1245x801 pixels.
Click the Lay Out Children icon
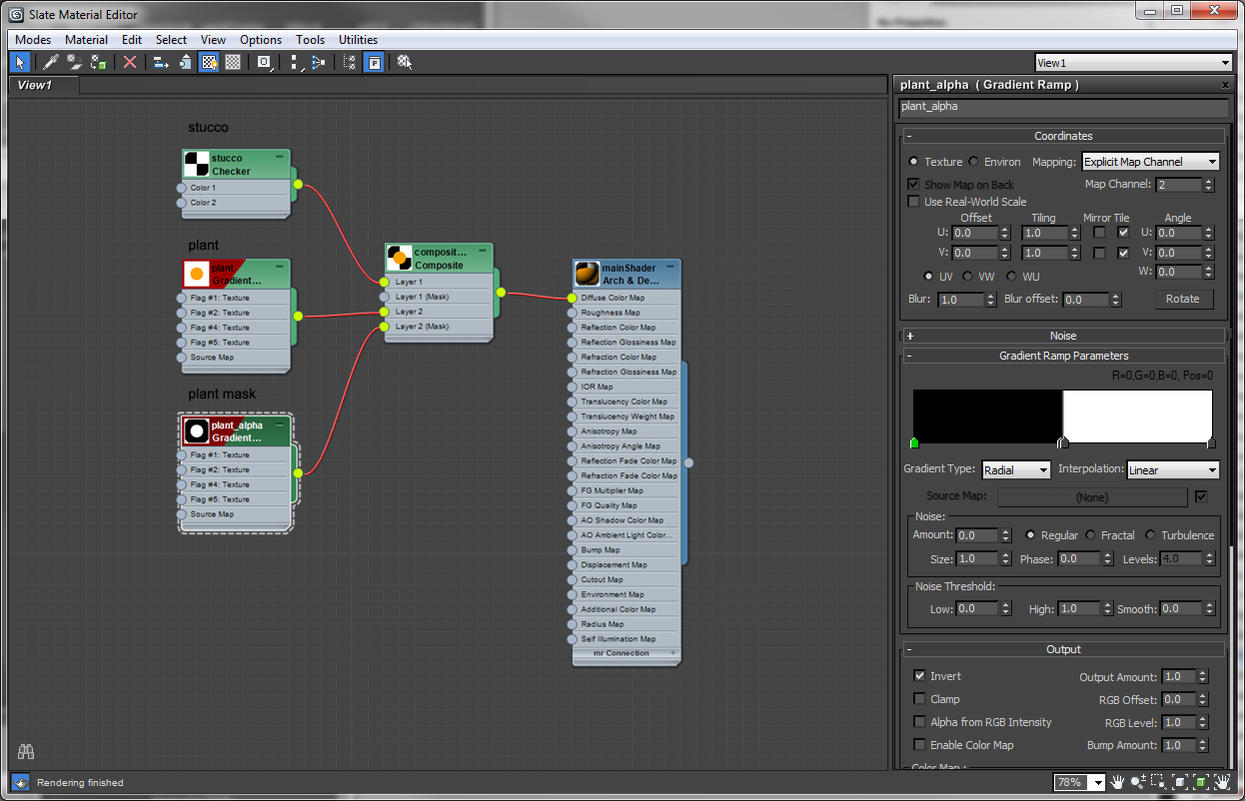[x=319, y=62]
